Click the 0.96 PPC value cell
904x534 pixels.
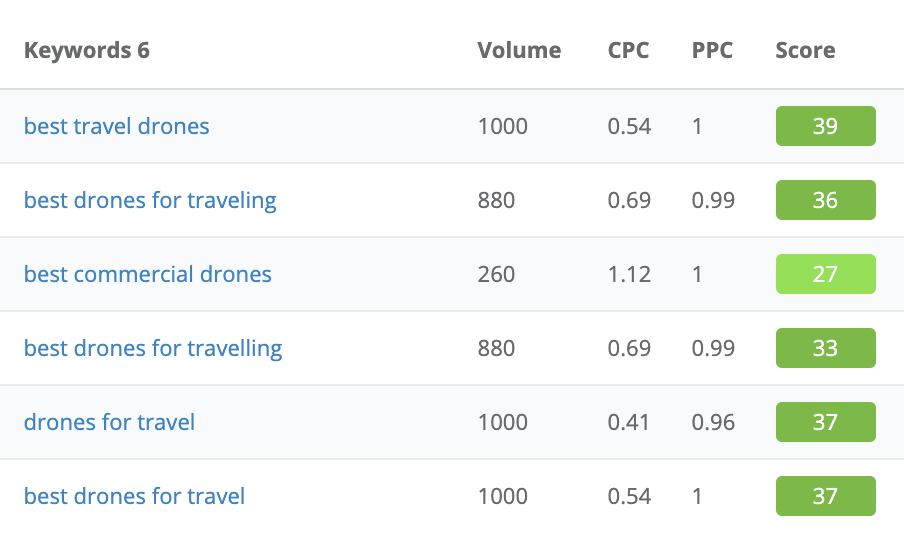click(713, 422)
